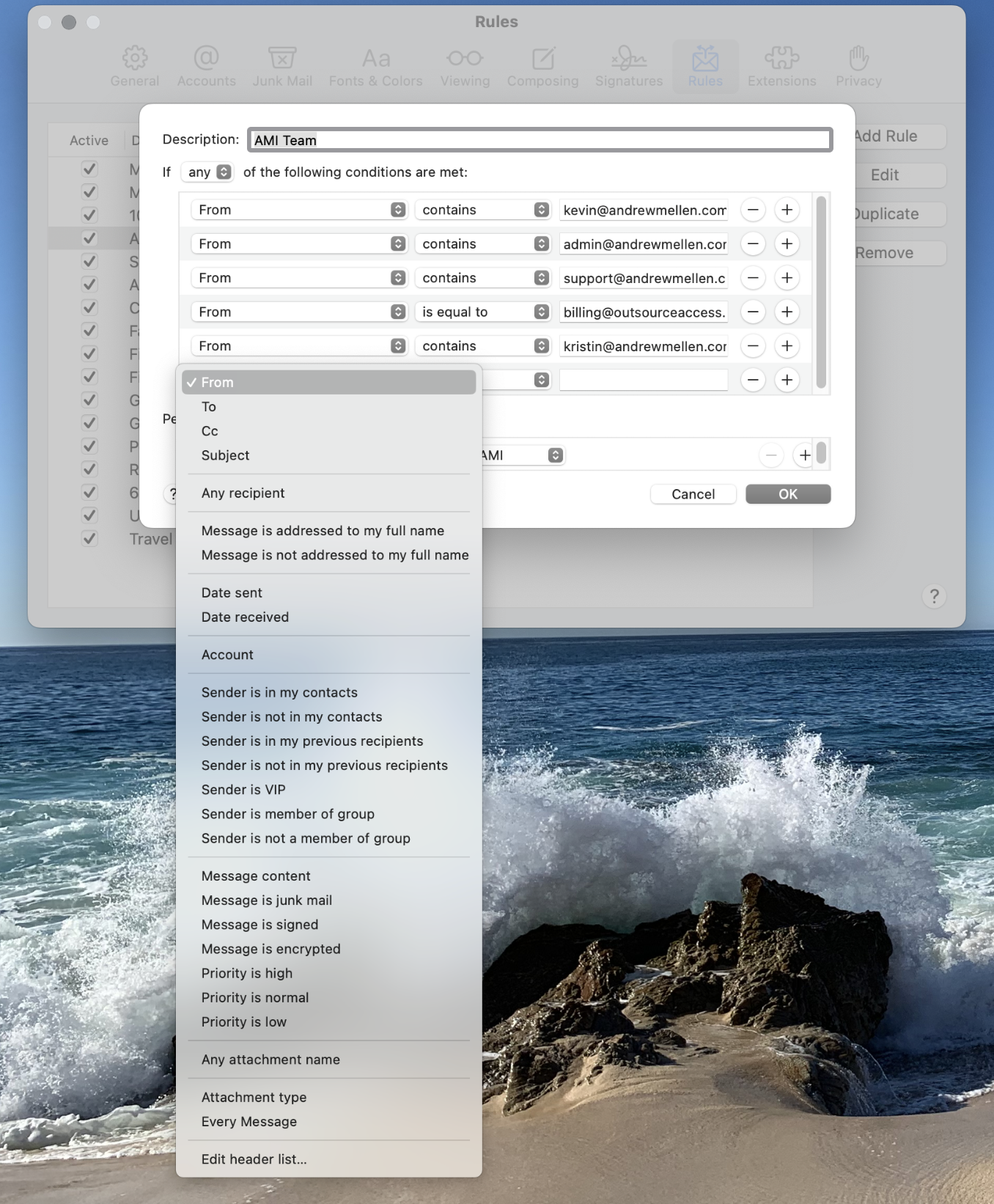Click Add Rule button
The width and height of the screenshot is (994, 1204).
tap(900, 136)
